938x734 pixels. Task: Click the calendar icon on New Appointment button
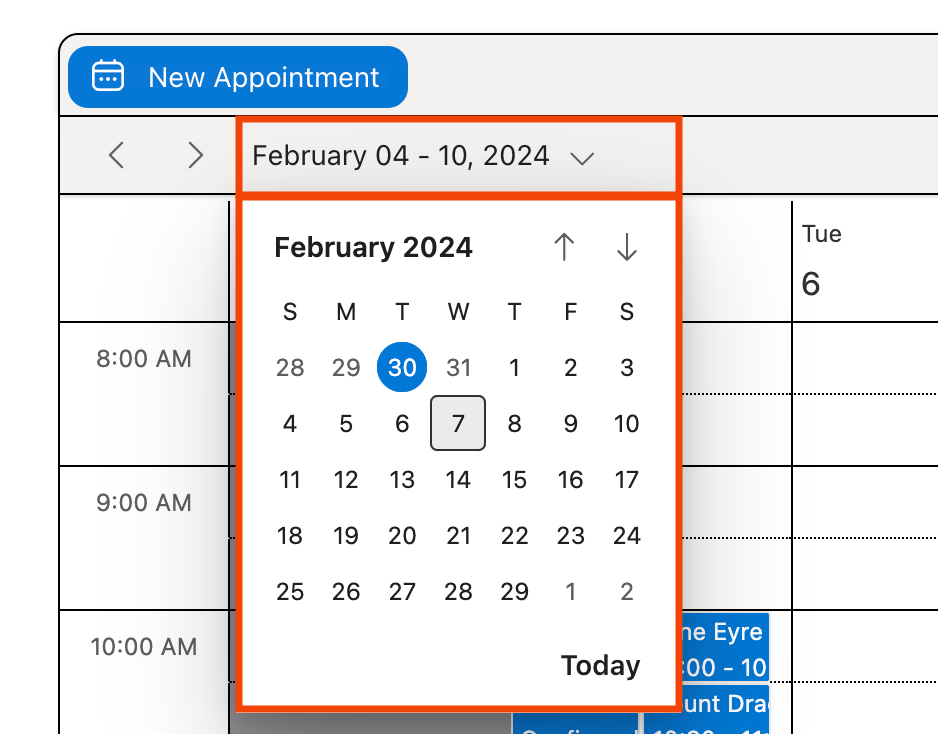tap(110, 76)
